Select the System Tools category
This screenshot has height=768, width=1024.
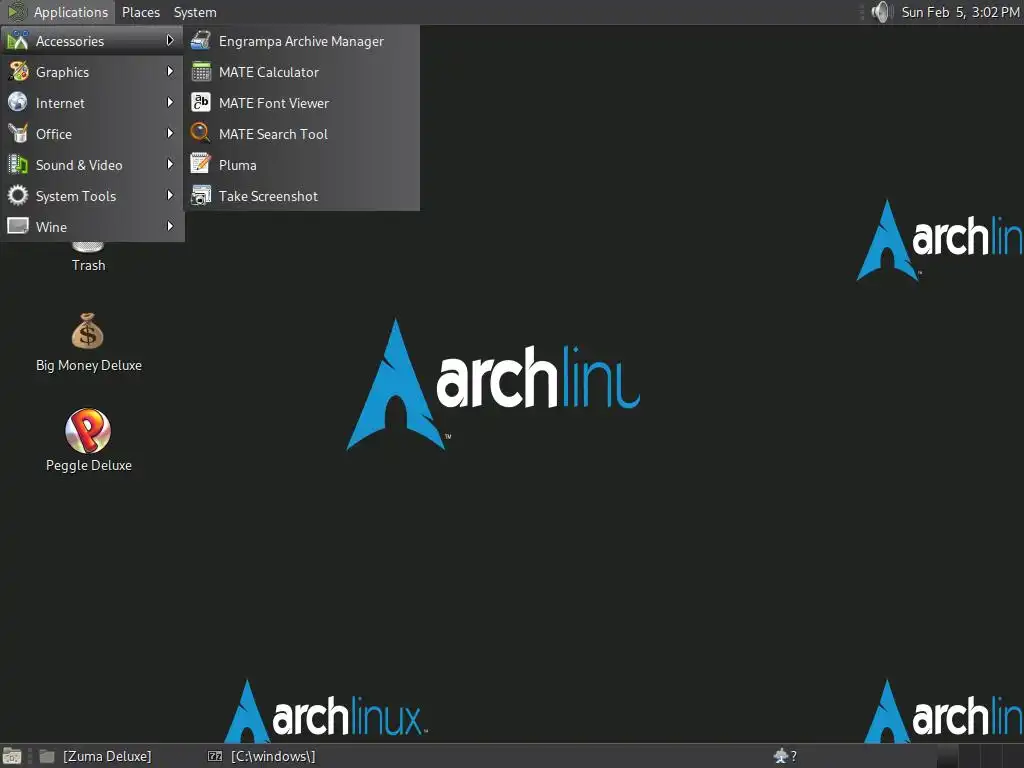click(92, 196)
